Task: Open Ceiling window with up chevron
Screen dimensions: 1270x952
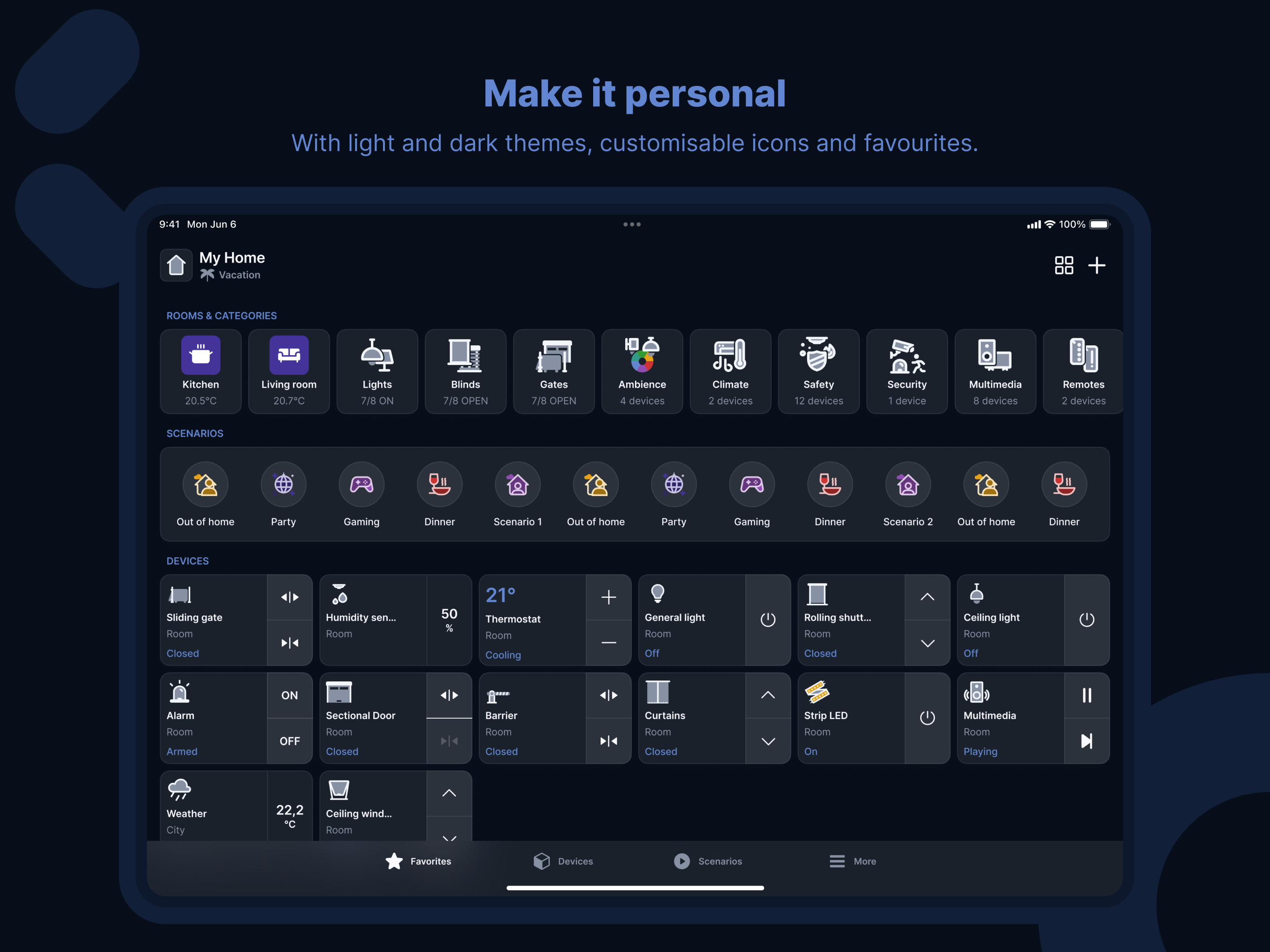Action: coord(449,793)
